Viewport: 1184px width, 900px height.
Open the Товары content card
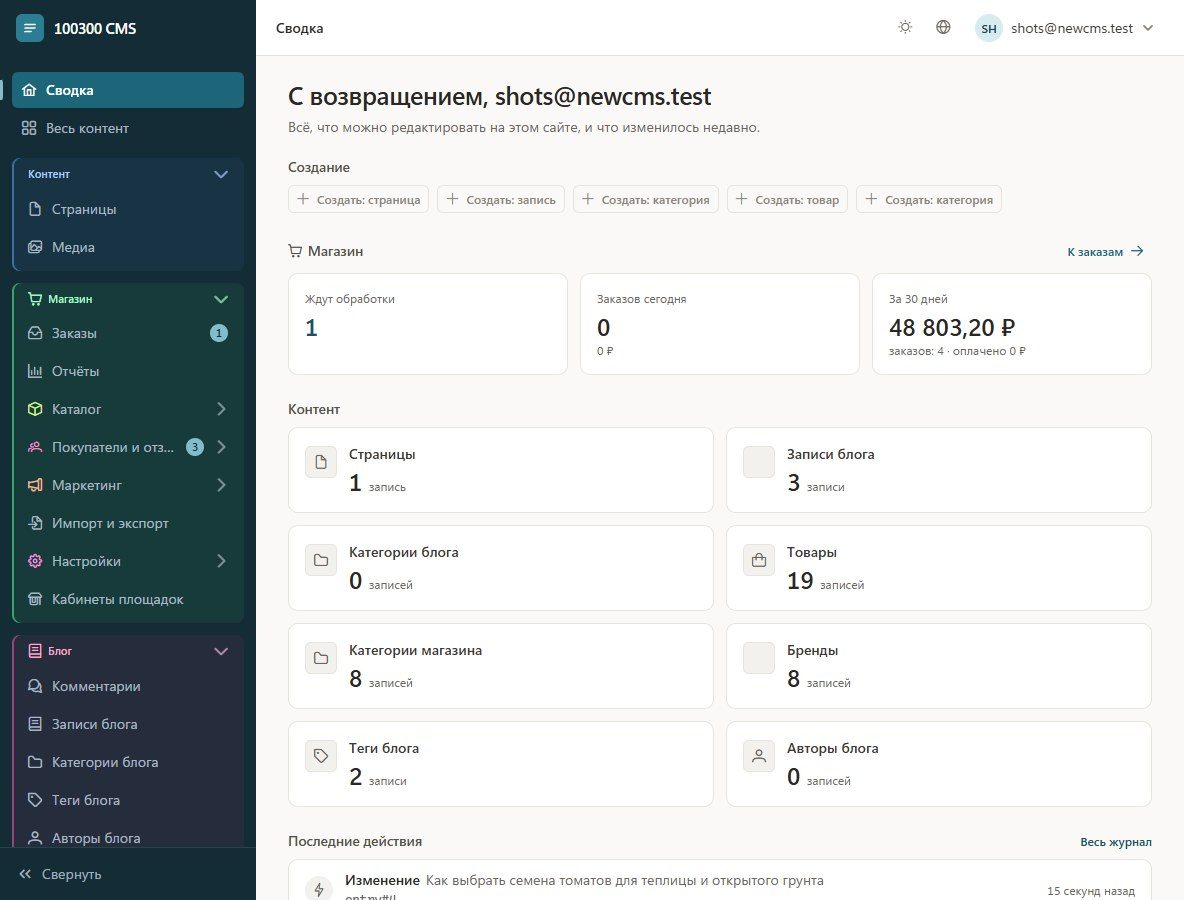click(939, 568)
